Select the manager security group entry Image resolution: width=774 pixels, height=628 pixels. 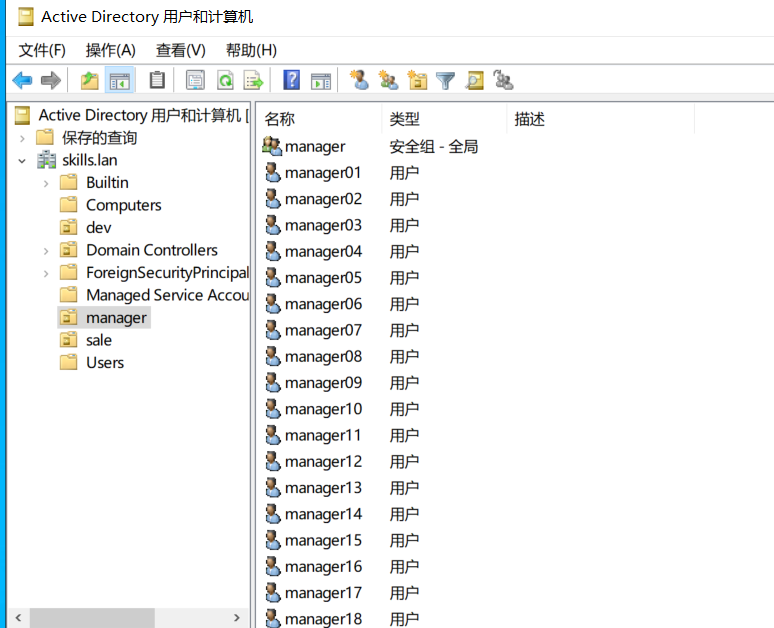(314, 147)
